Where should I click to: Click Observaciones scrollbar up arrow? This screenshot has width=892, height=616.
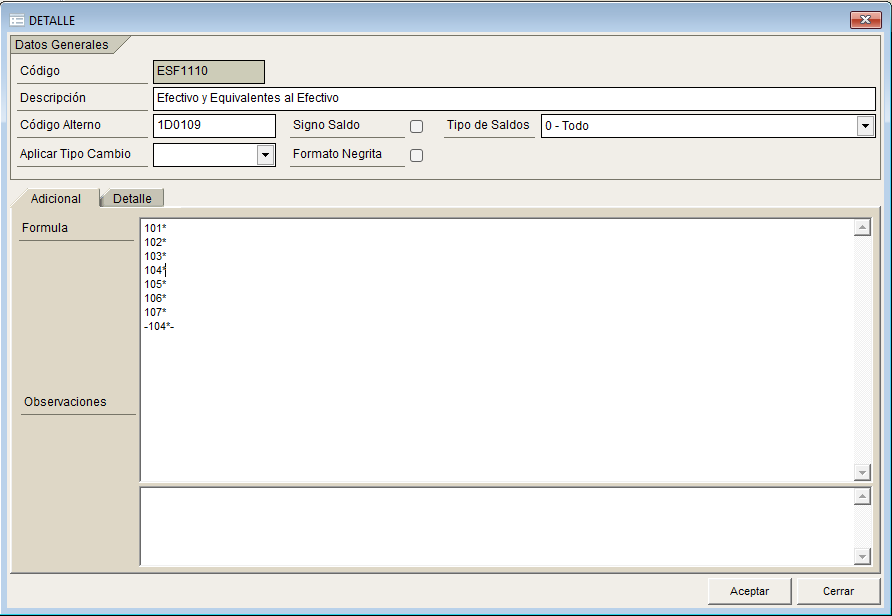coord(862,497)
